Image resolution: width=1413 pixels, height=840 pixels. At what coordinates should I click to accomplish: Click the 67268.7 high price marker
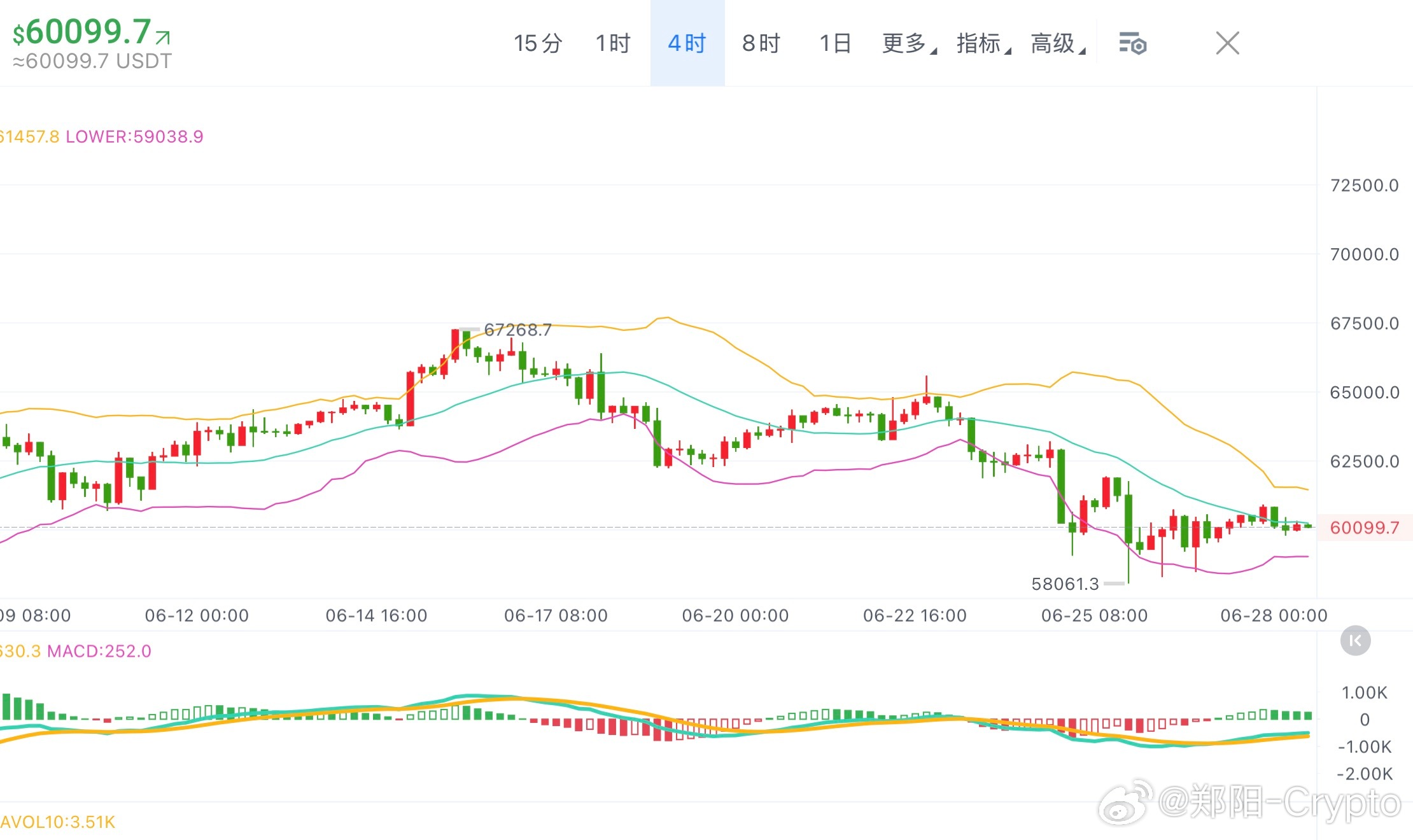click(x=517, y=330)
